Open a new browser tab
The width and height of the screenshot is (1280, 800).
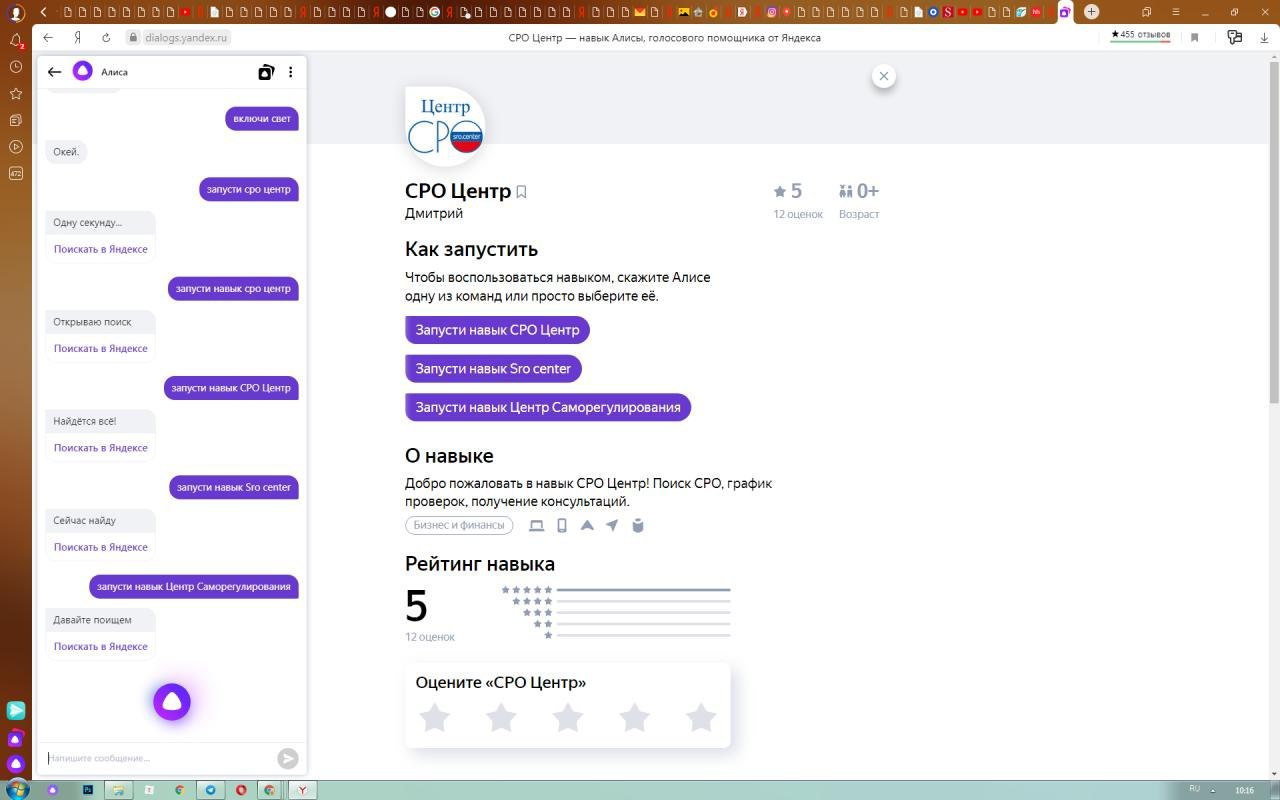tap(1092, 12)
